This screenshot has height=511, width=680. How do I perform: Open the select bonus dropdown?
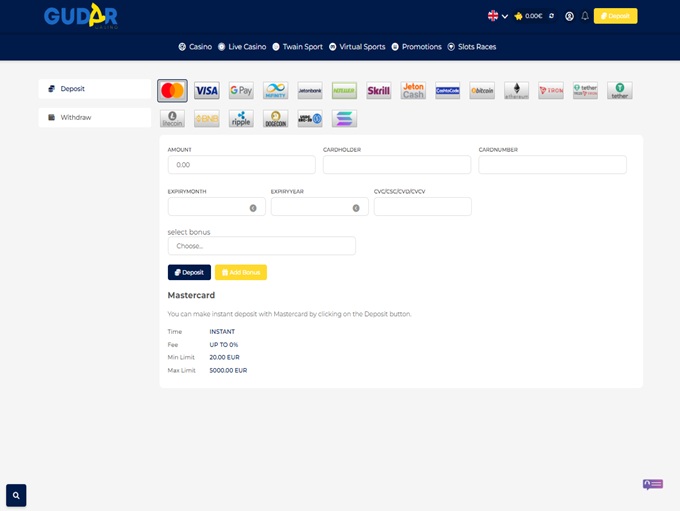click(x=261, y=245)
